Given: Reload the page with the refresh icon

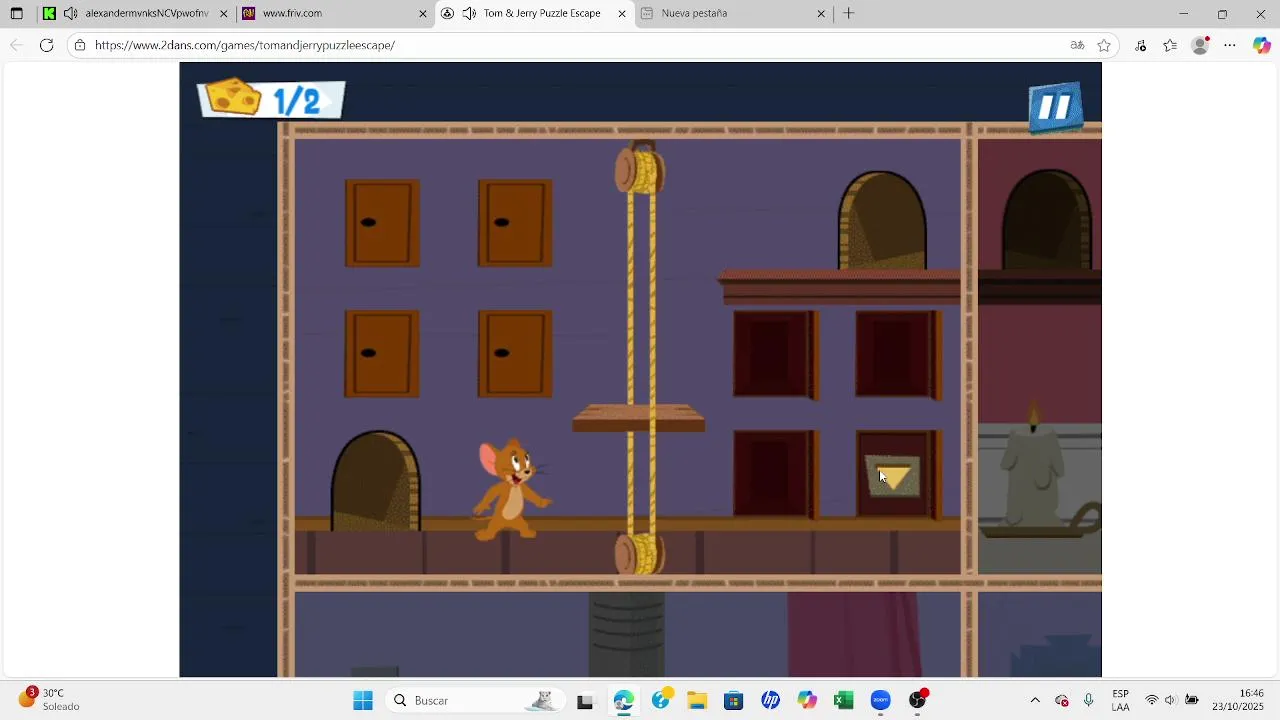Looking at the screenshot, I should coord(46,45).
